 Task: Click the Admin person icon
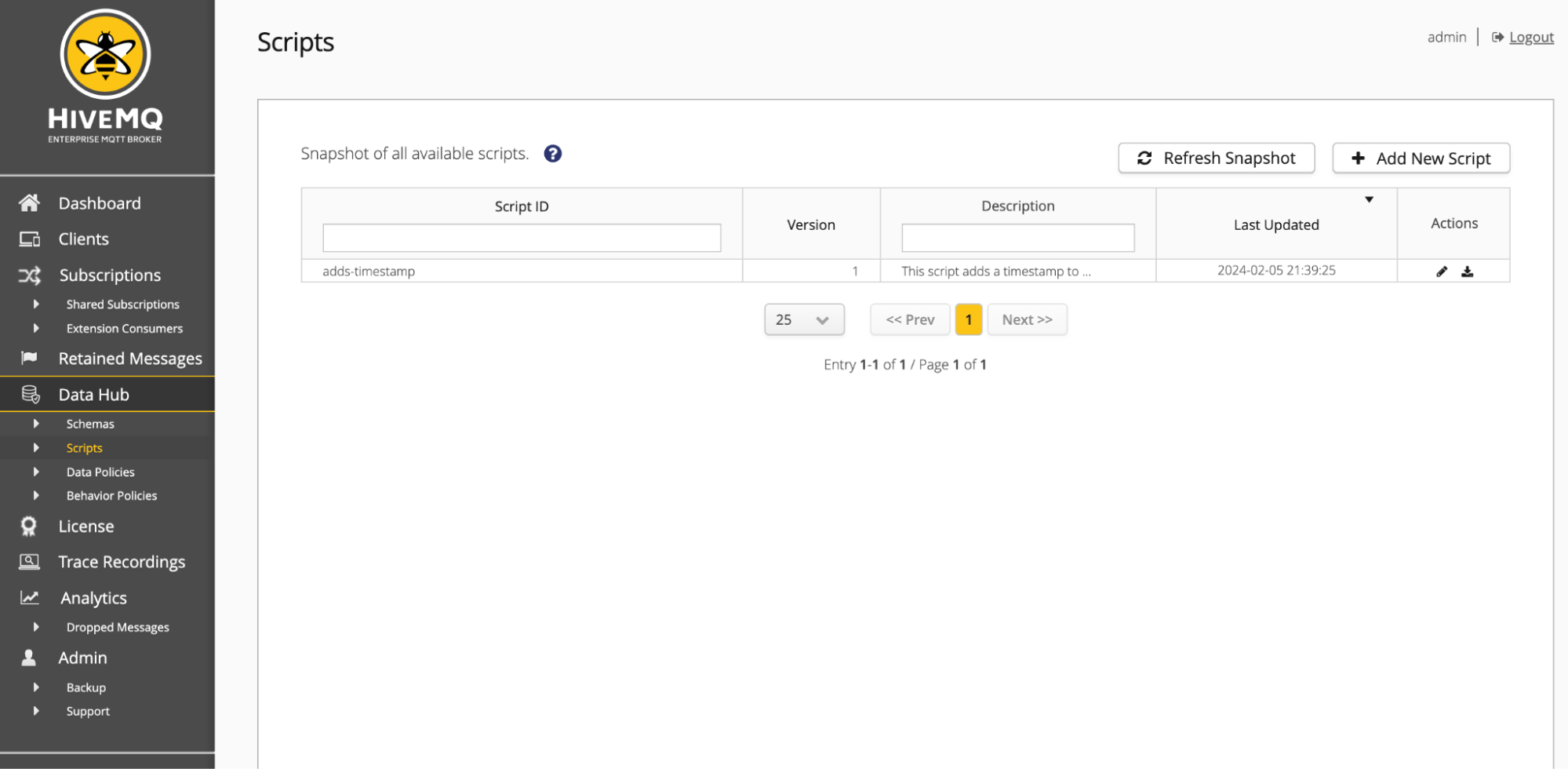pyautogui.click(x=28, y=658)
